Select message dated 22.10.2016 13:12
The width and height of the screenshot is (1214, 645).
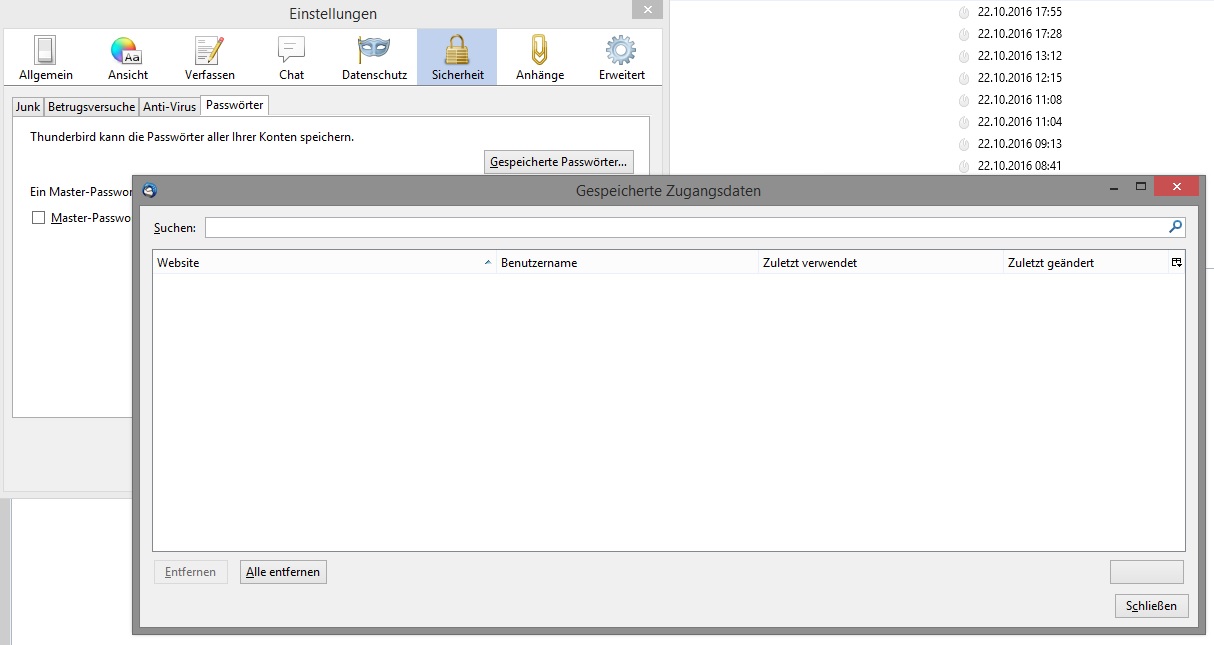pos(1019,56)
